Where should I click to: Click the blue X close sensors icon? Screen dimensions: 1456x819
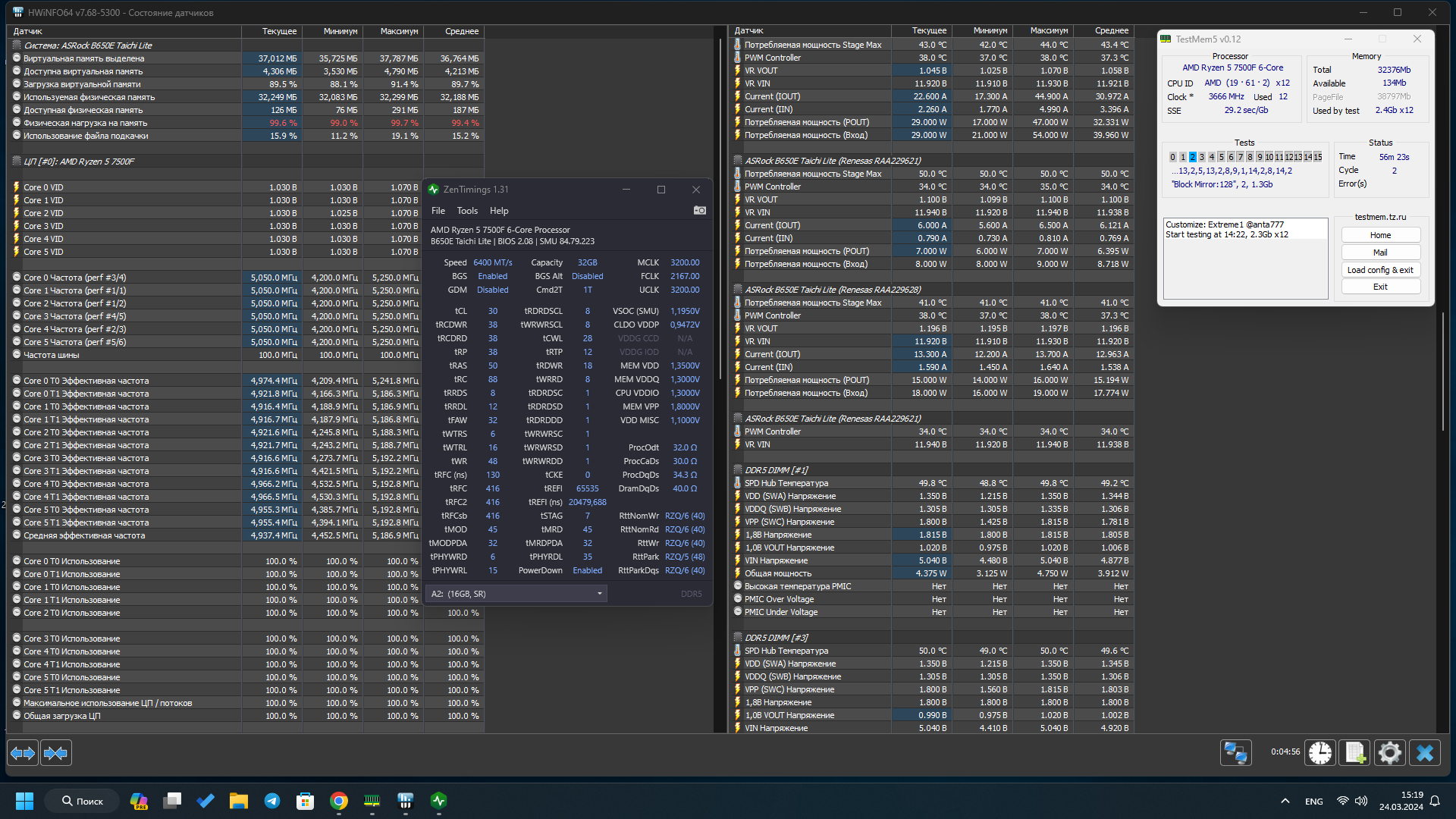1425,753
